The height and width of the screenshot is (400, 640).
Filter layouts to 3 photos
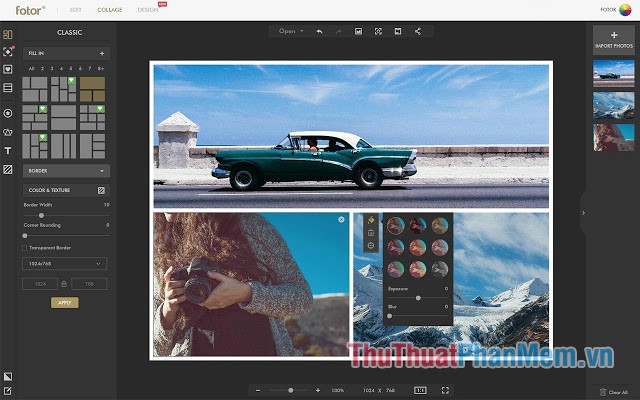pyautogui.click(x=52, y=69)
